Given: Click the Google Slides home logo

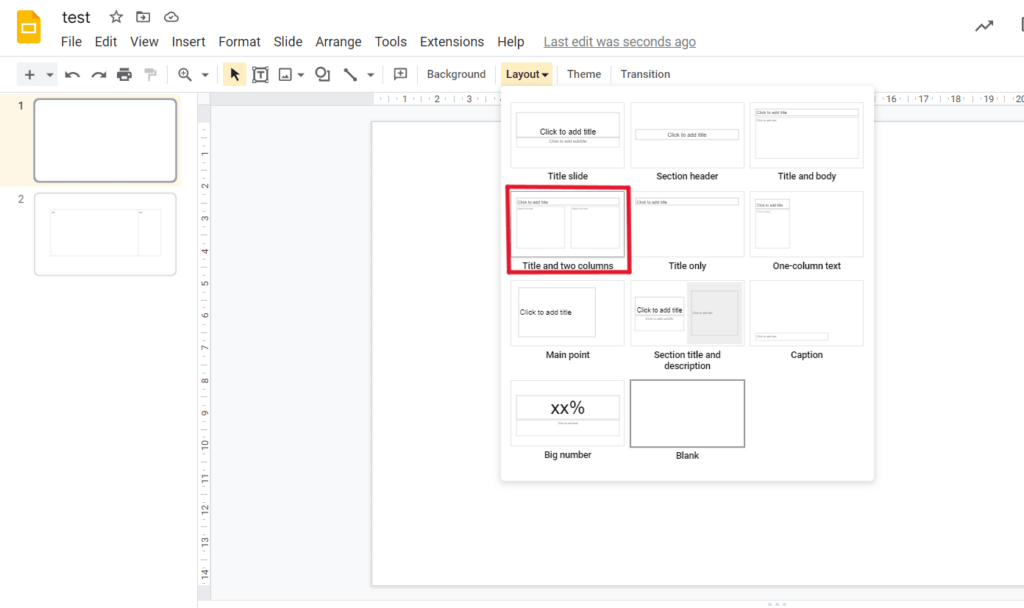Looking at the screenshot, I should (29, 27).
